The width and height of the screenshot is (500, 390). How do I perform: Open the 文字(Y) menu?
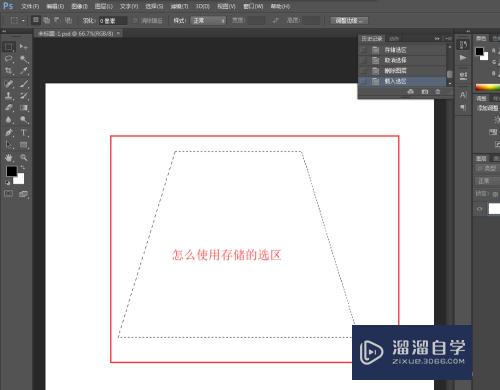coord(129,6)
